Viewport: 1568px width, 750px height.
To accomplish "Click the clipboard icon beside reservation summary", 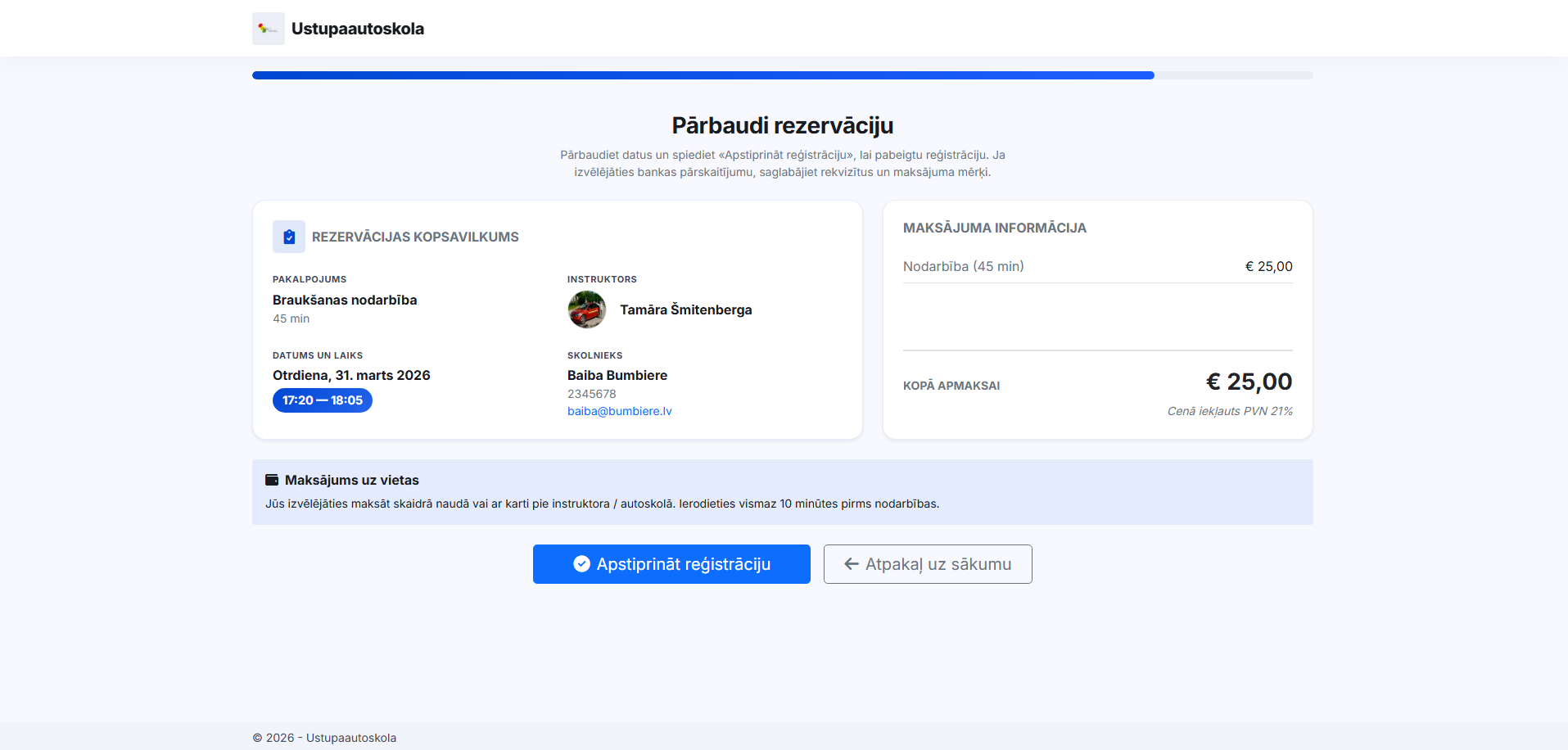I will tap(287, 236).
